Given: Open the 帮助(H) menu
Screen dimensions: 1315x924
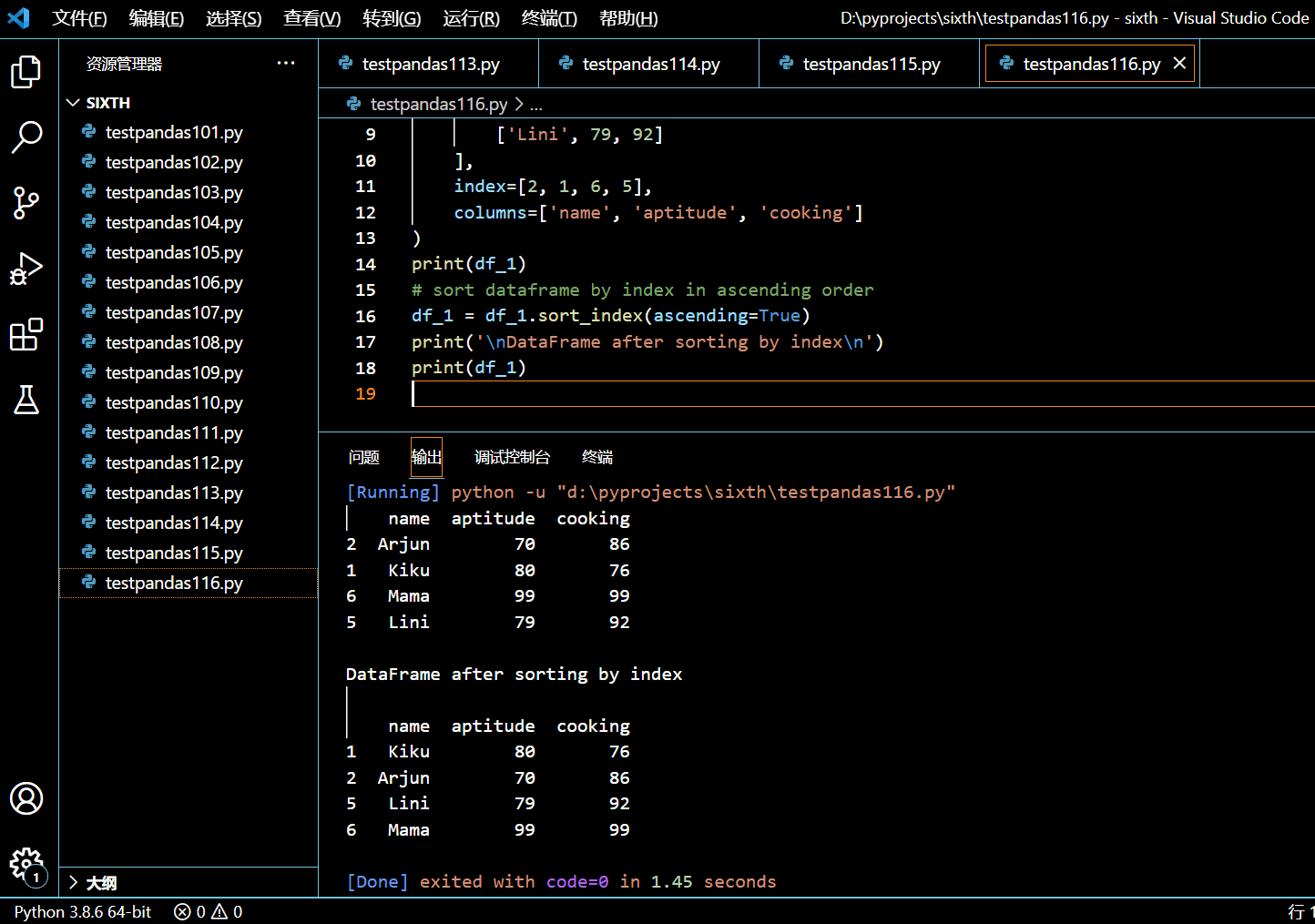Looking at the screenshot, I should 628,18.
